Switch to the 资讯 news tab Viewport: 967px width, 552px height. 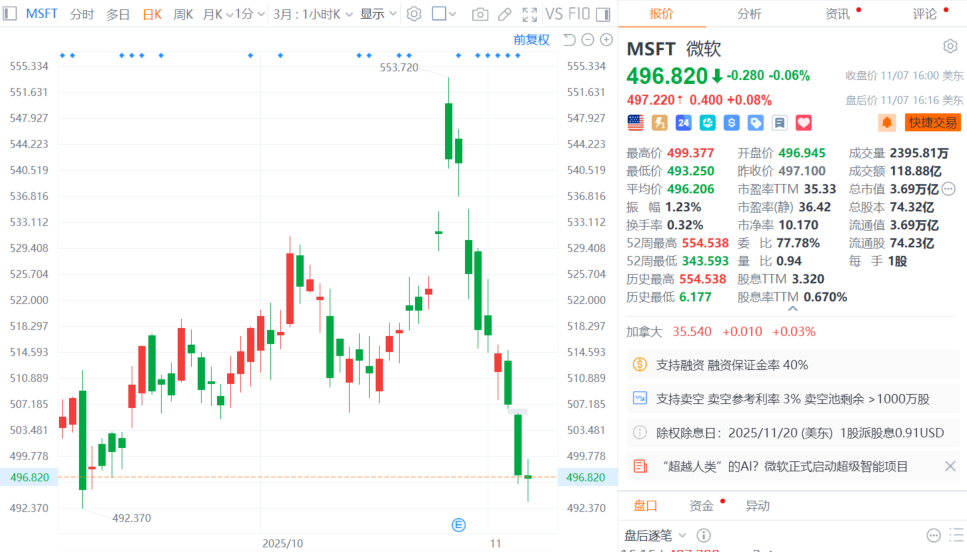[x=837, y=14]
